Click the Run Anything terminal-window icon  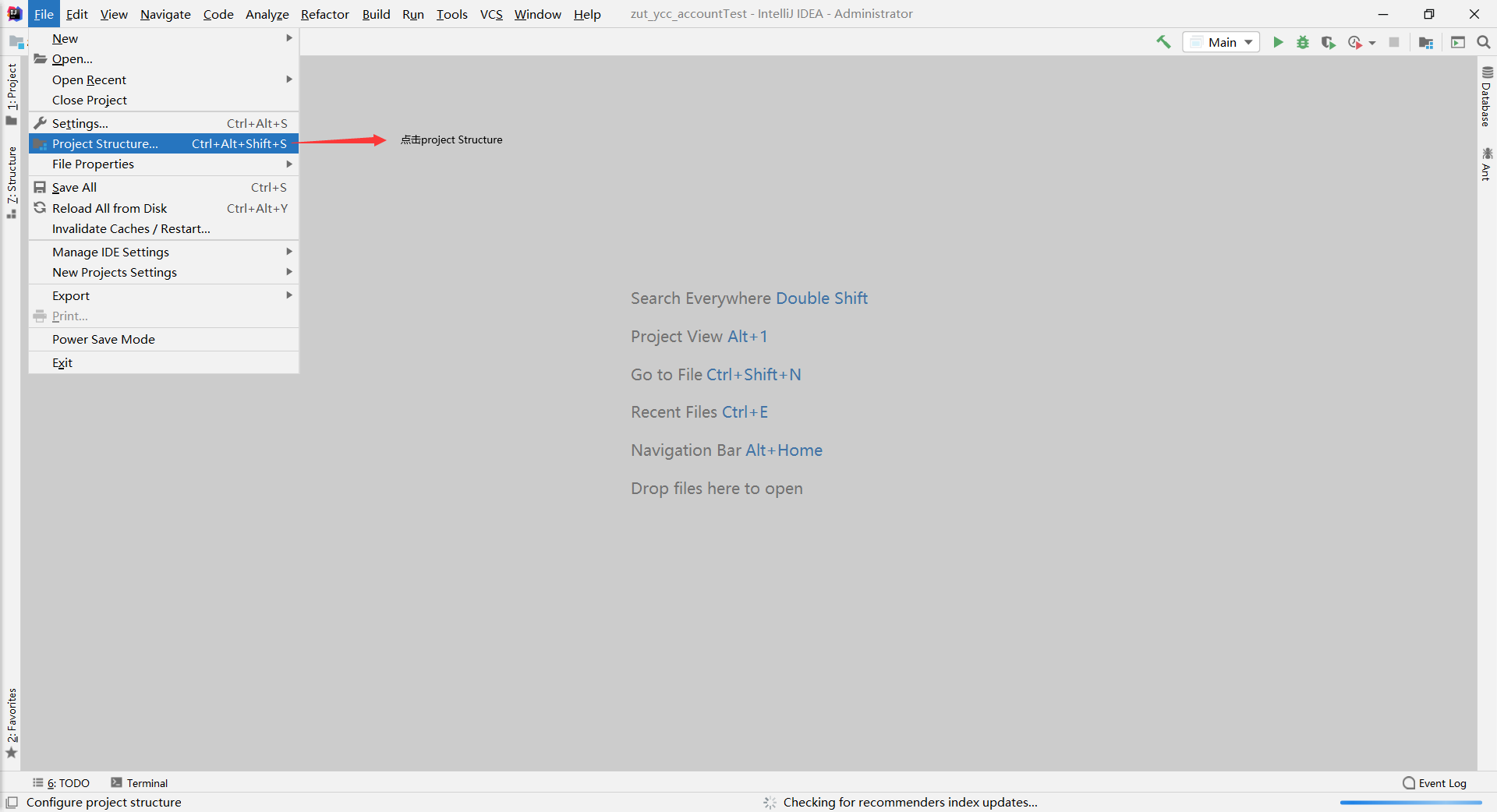pos(1458,42)
